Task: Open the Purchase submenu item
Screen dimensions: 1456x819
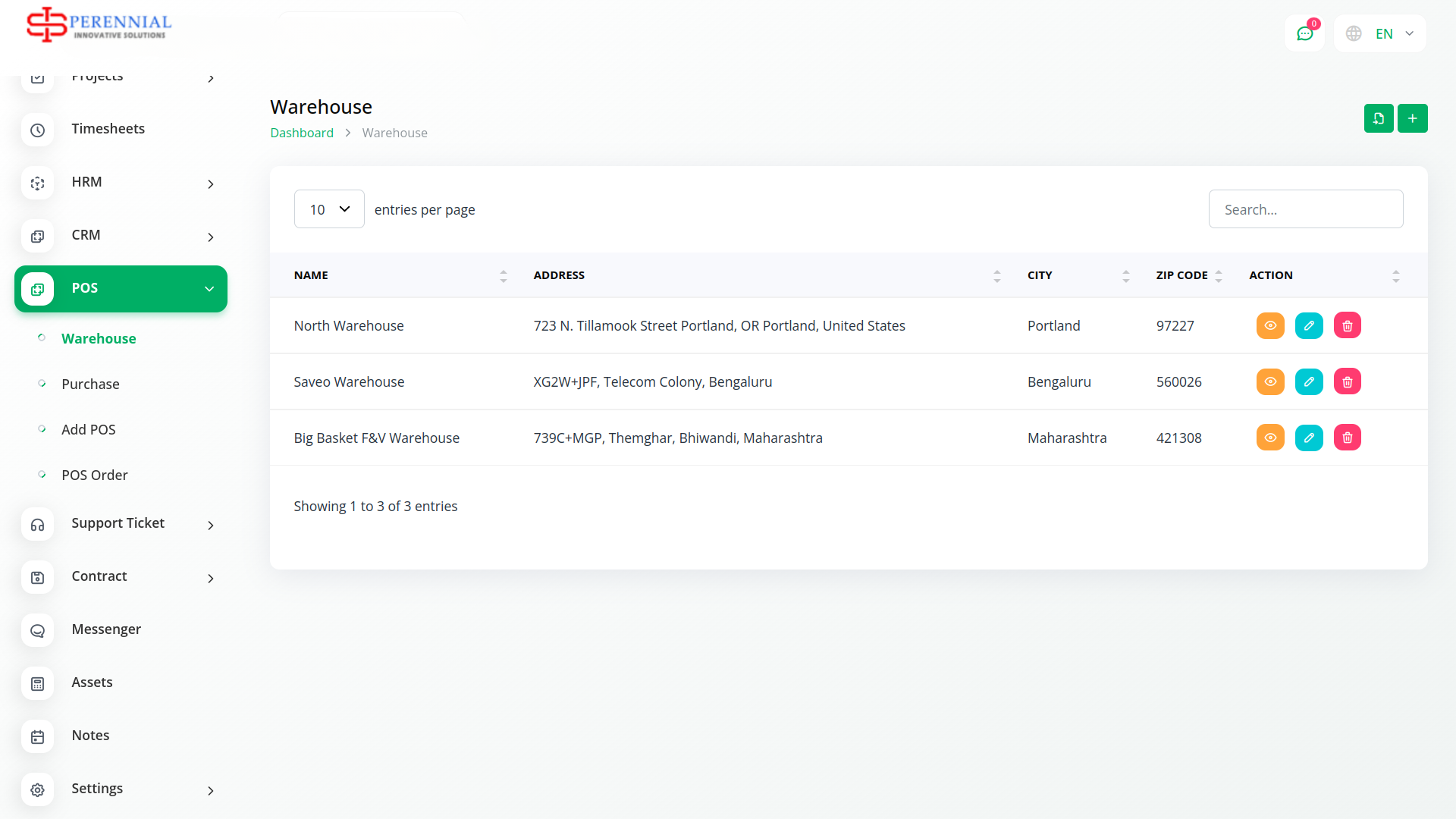Action: point(90,384)
